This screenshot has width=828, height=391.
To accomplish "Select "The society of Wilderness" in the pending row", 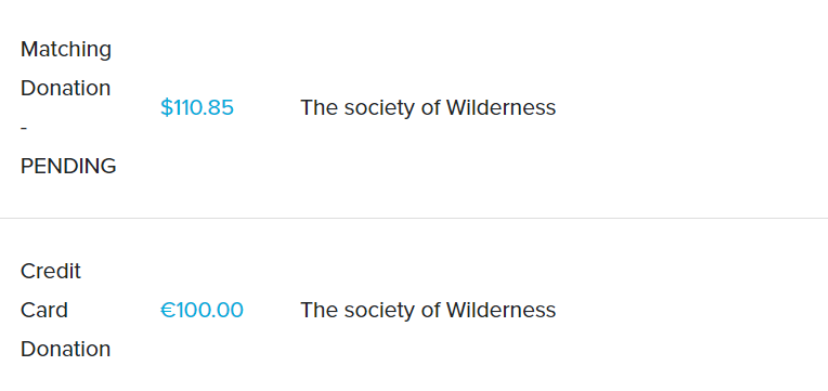I will pos(428,108).
